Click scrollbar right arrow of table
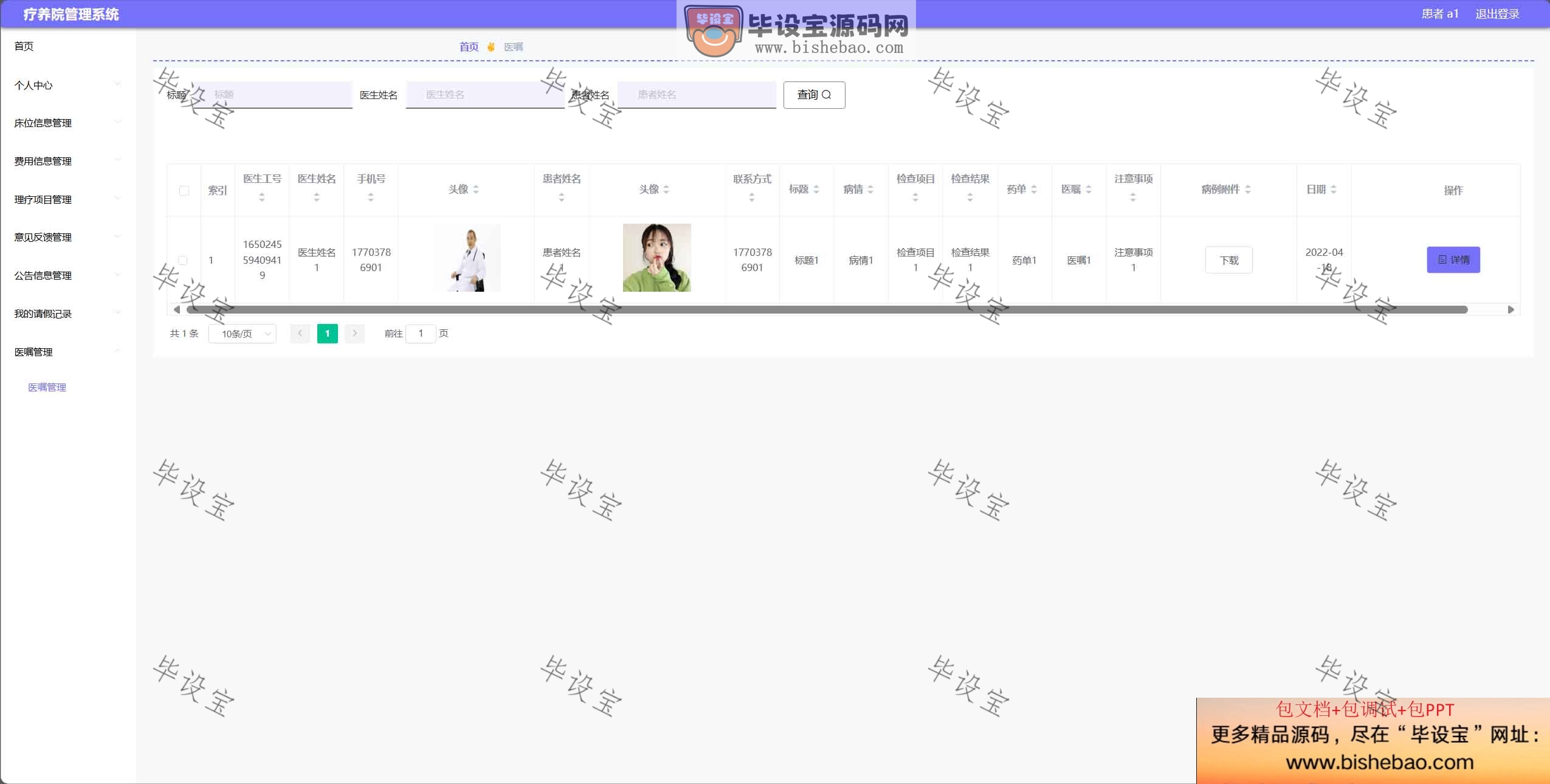Image resolution: width=1550 pixels, height=784 pixels. [x=1511, y=310]
